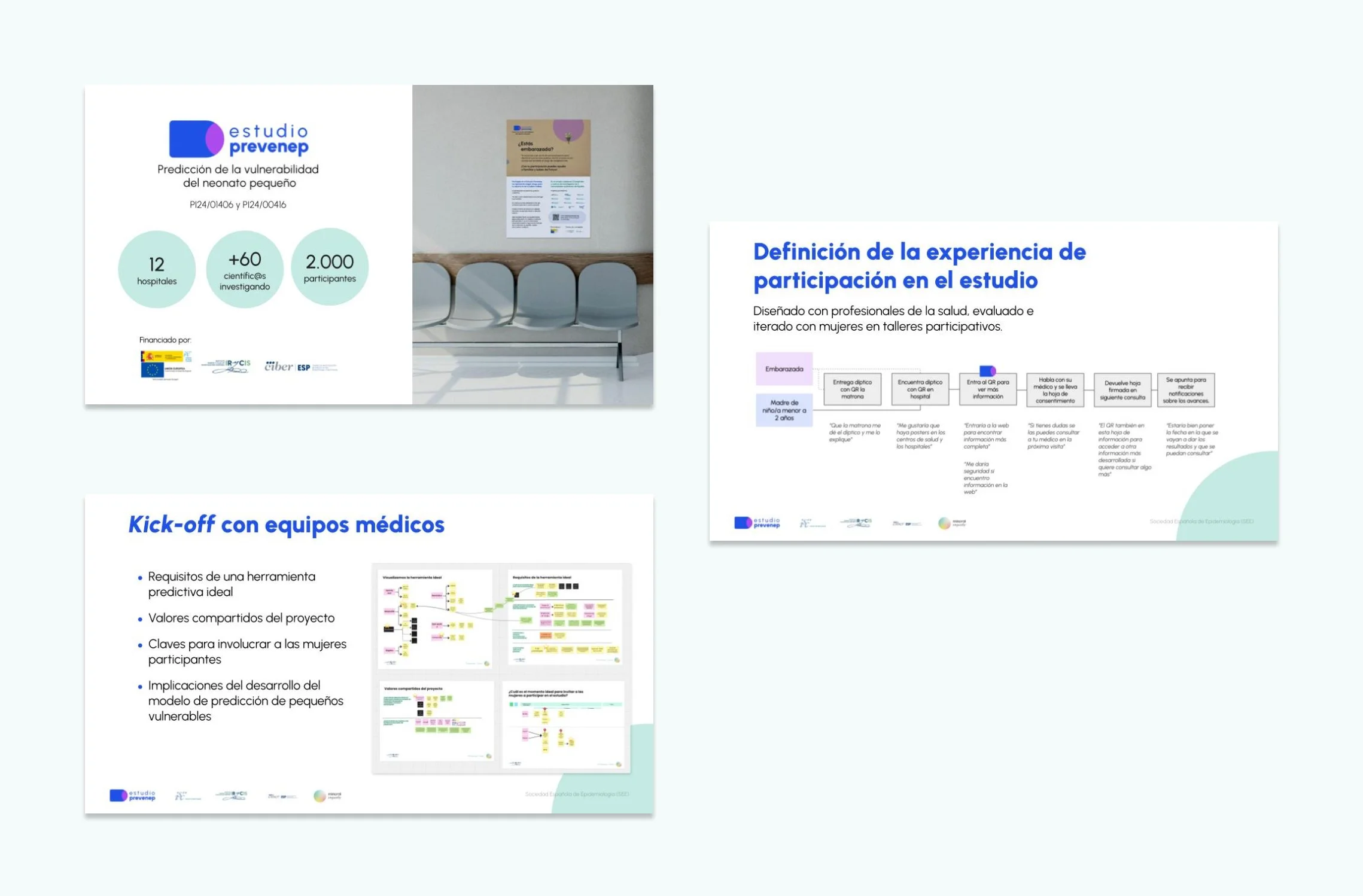Viewport: 1363px width, 896px height.
Task: Click the ¿Estás embarazada? poster on the wall
Action: click(548, 178)
